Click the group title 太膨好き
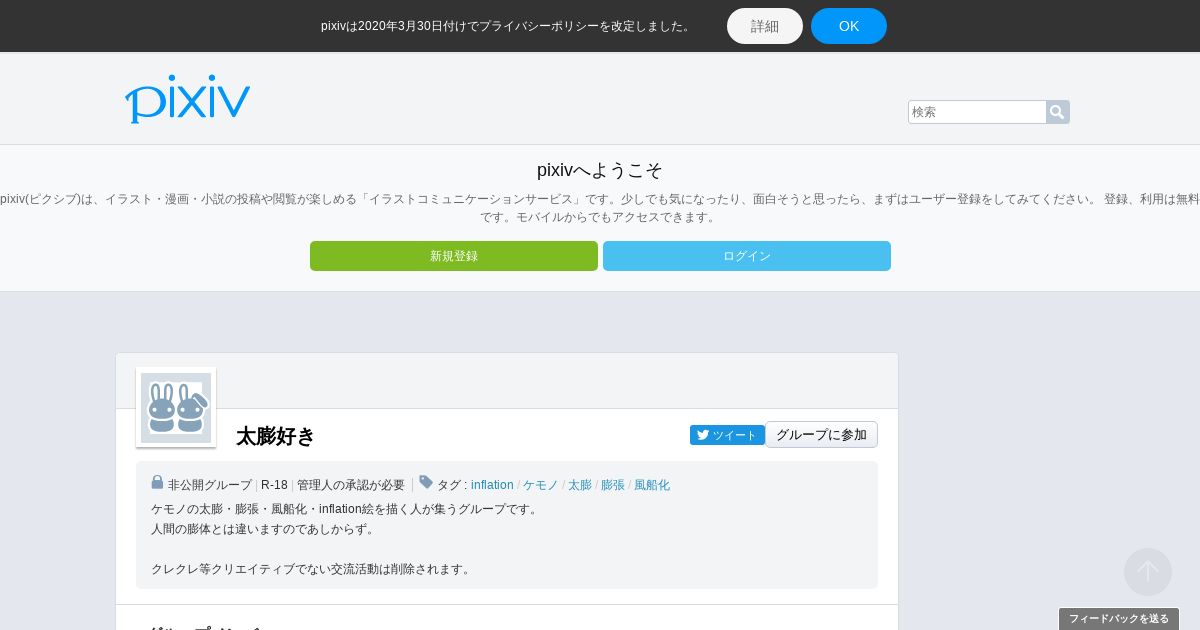1200x630 pixels. pyautogui.click(x=276, y=436)
